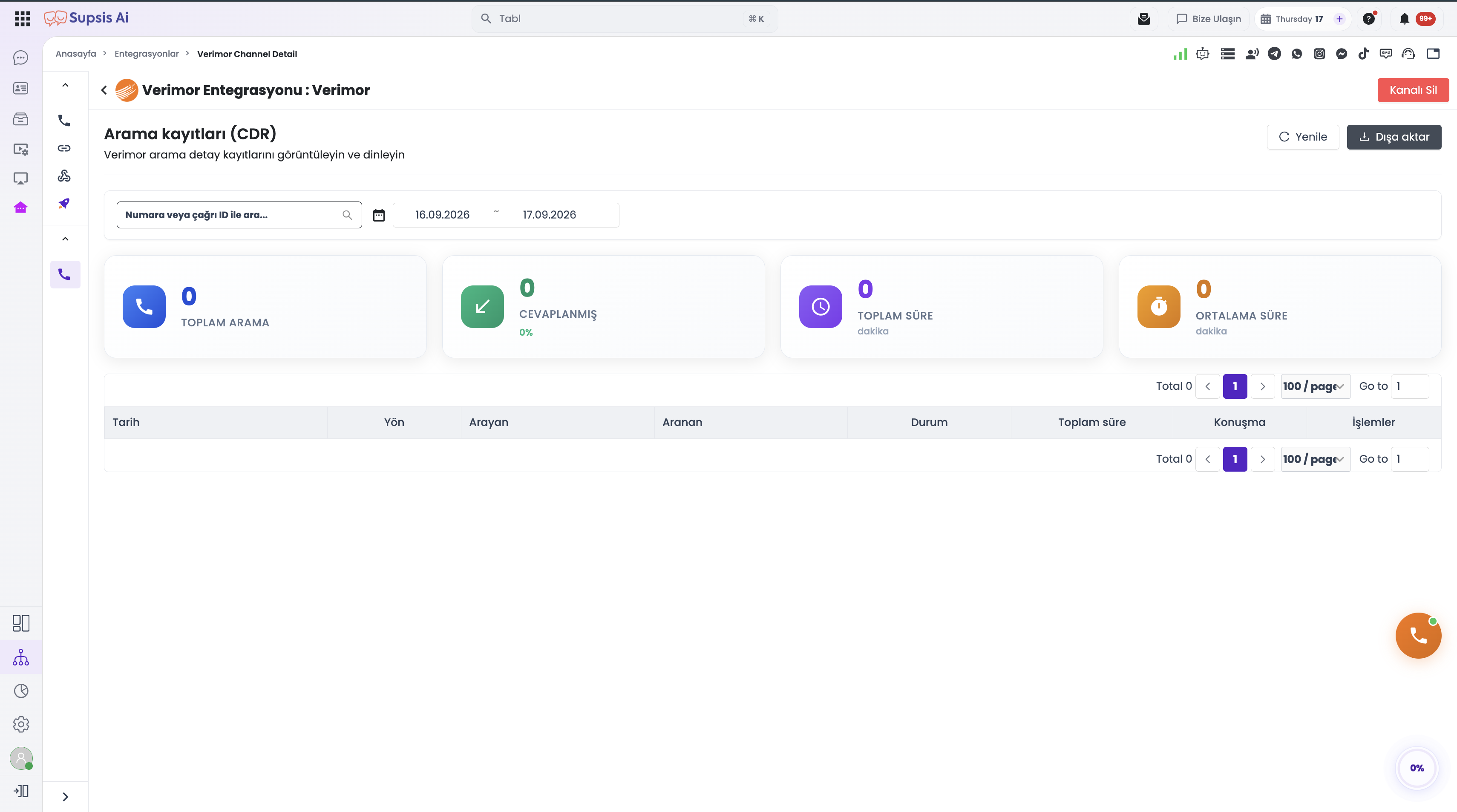The width and height of the screenshot is (1457, 812).
Task: Open the chatbot robot icon
Action: click(1203, 54)
